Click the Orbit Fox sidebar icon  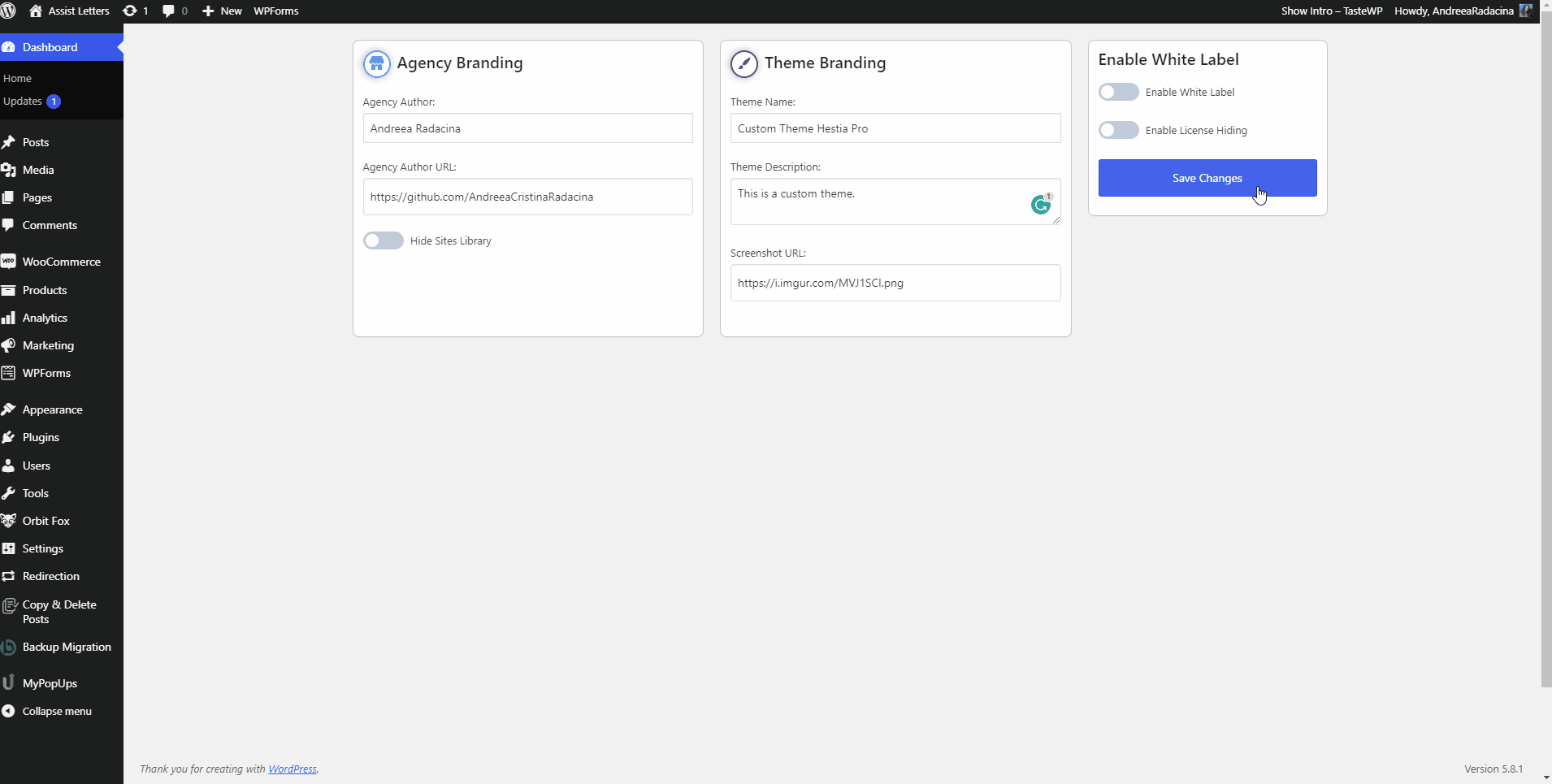click(x=9, y=521)
